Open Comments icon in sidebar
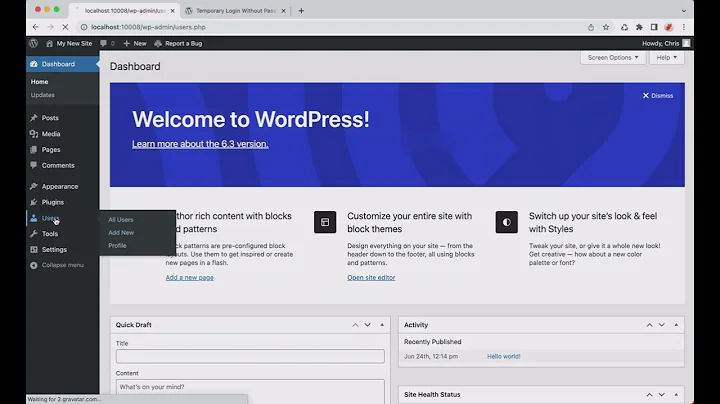This screenshot has height=404, width=720. tap(34, 165)
